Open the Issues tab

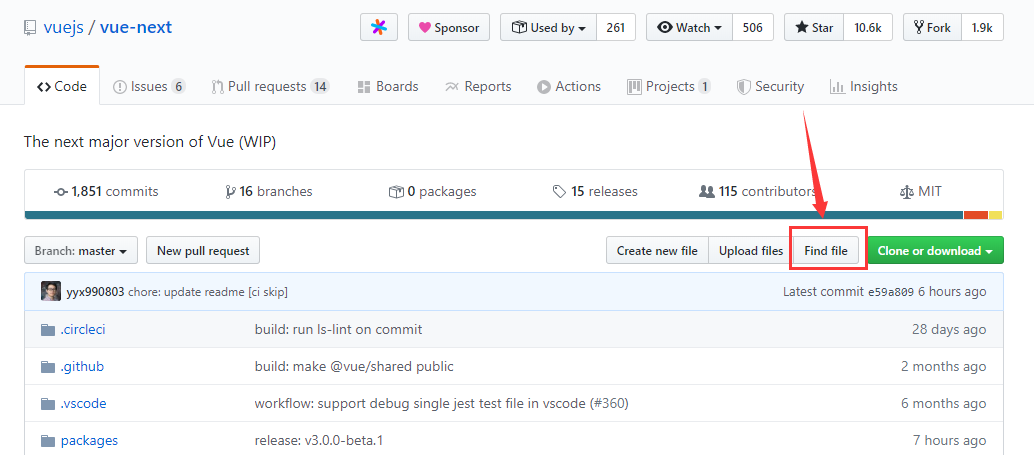click(149, 86)
